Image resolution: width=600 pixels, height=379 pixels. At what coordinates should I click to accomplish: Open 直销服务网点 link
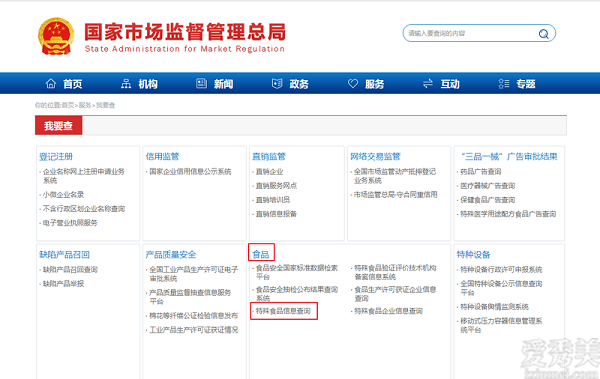276,186
